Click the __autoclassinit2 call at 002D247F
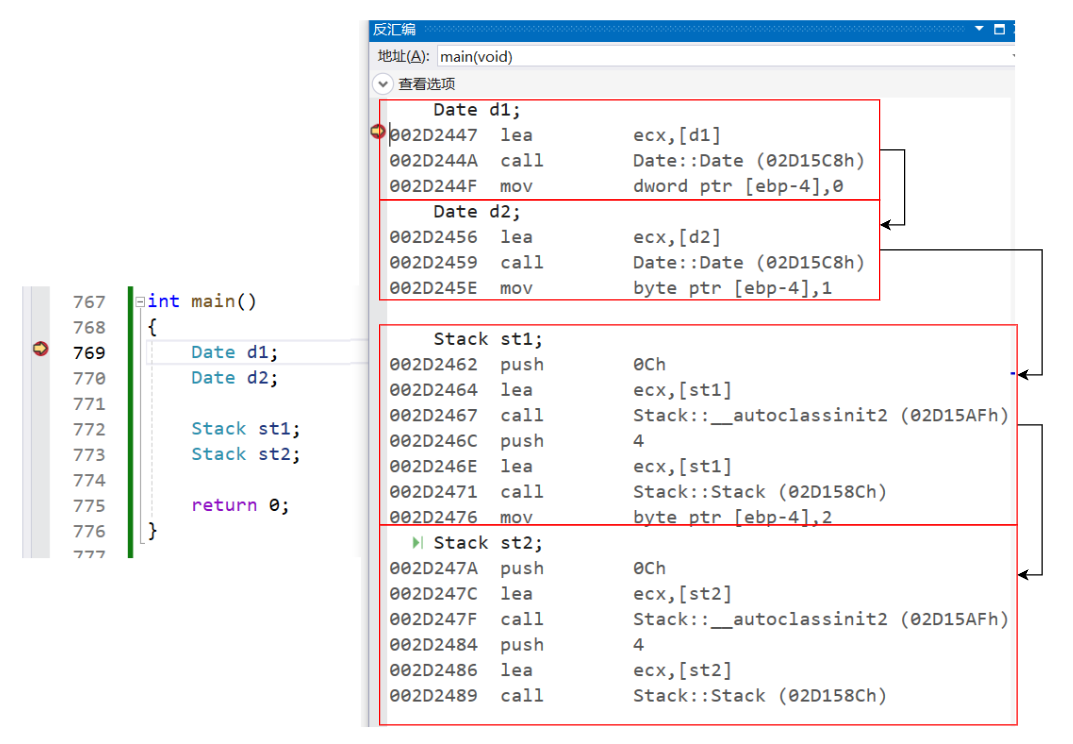Viewport: 1073px width, 744px height. tap(699, 619)
